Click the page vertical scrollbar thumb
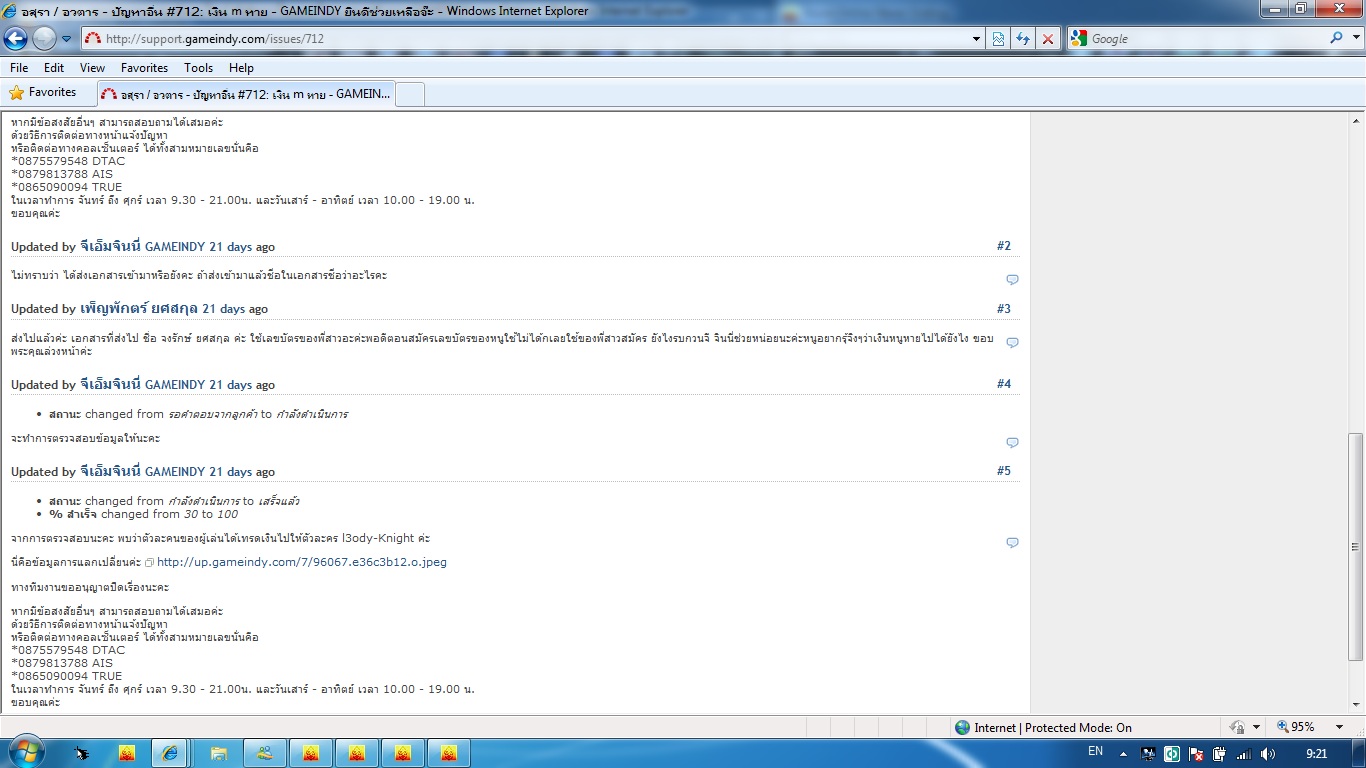 tap(1356, 546)
